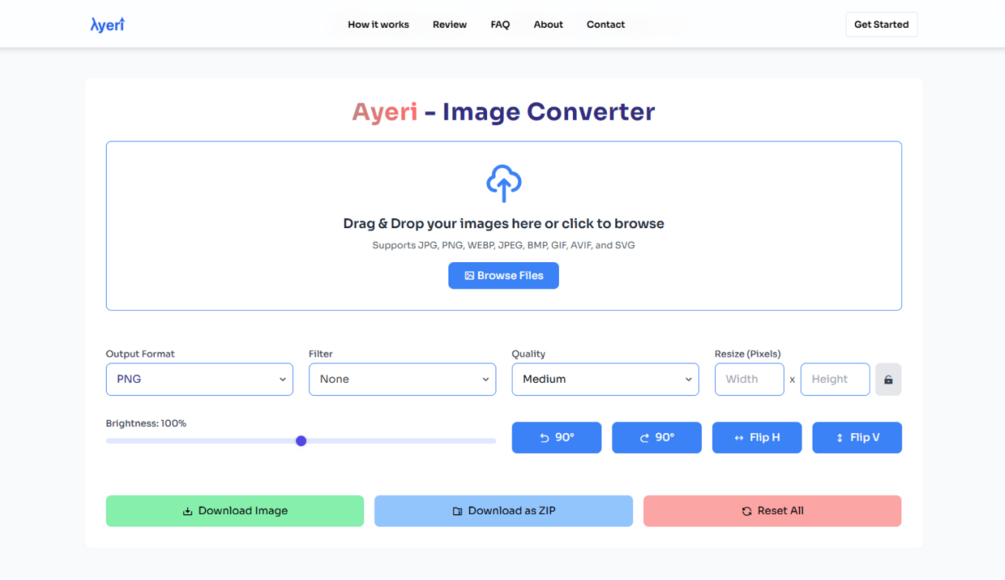
Task: Click the Ayeri logo in header
Action: pyautogui.click(x=107, y=24)
